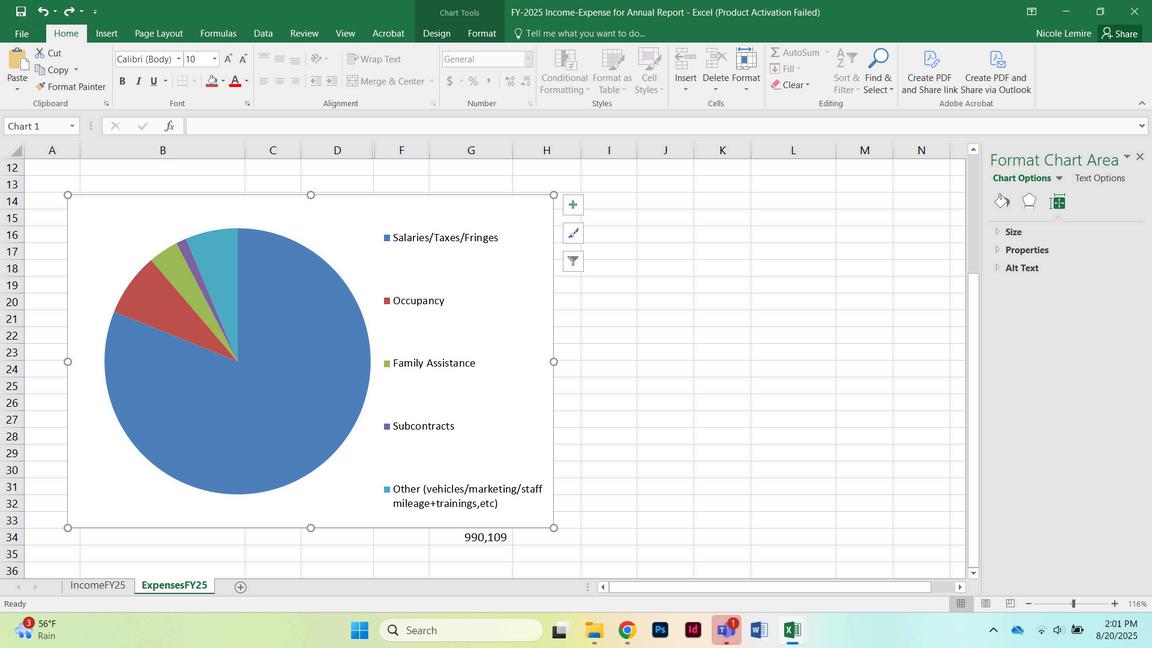Open the Chart Filters funnel button

[x=573, y=261]
